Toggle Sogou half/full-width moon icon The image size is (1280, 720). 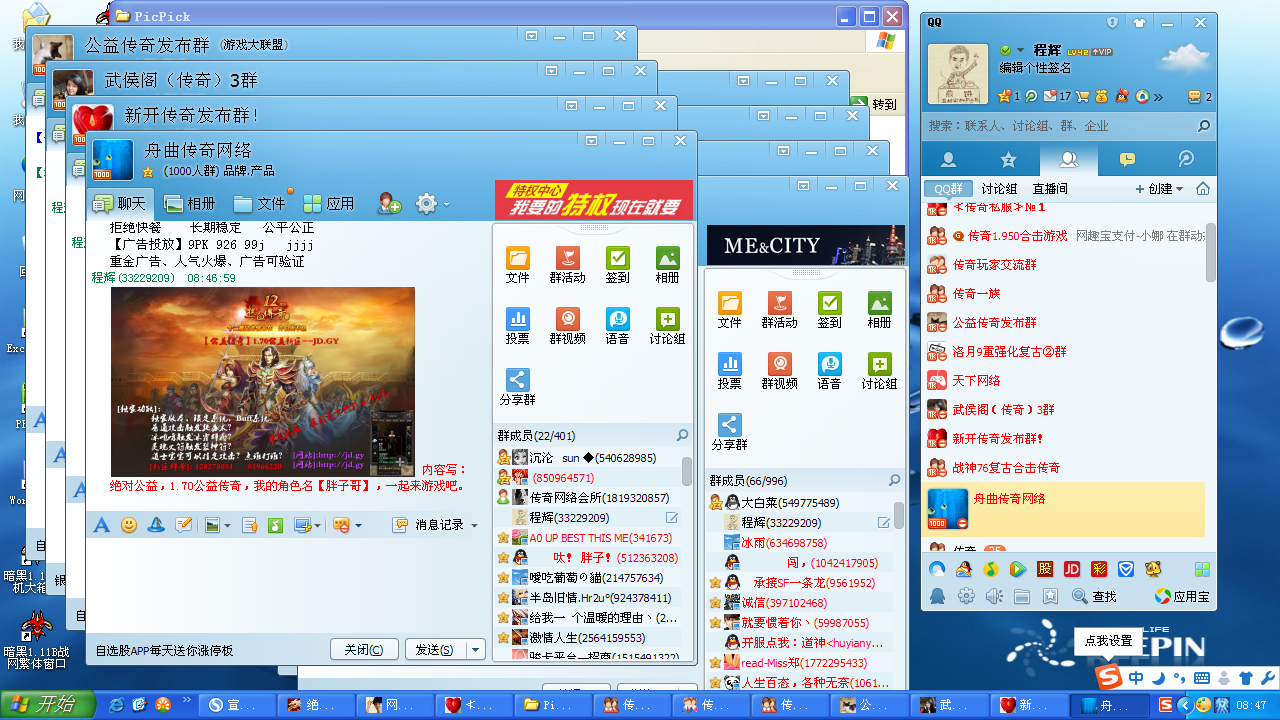click(1157, 678)
